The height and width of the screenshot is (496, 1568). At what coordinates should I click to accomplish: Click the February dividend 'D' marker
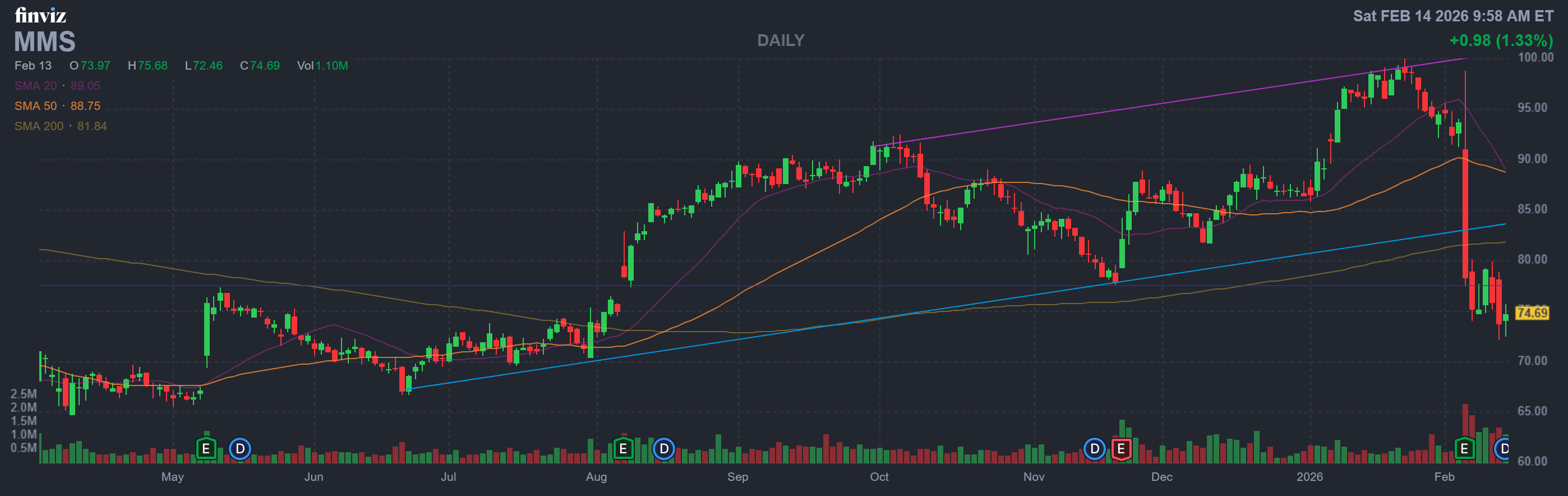tap(1503, 449)
